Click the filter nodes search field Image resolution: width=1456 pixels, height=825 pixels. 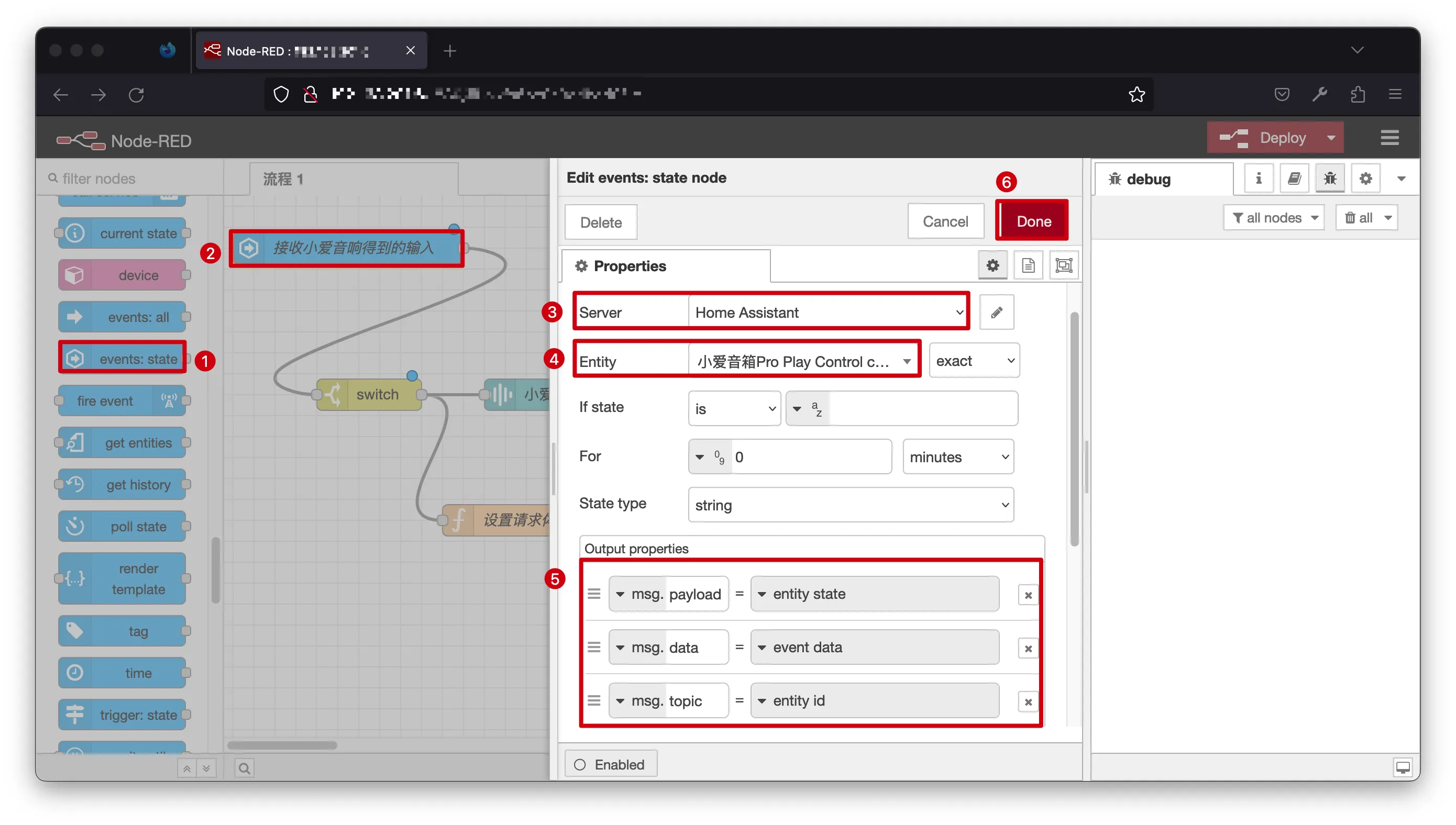(x=130, y=179)
